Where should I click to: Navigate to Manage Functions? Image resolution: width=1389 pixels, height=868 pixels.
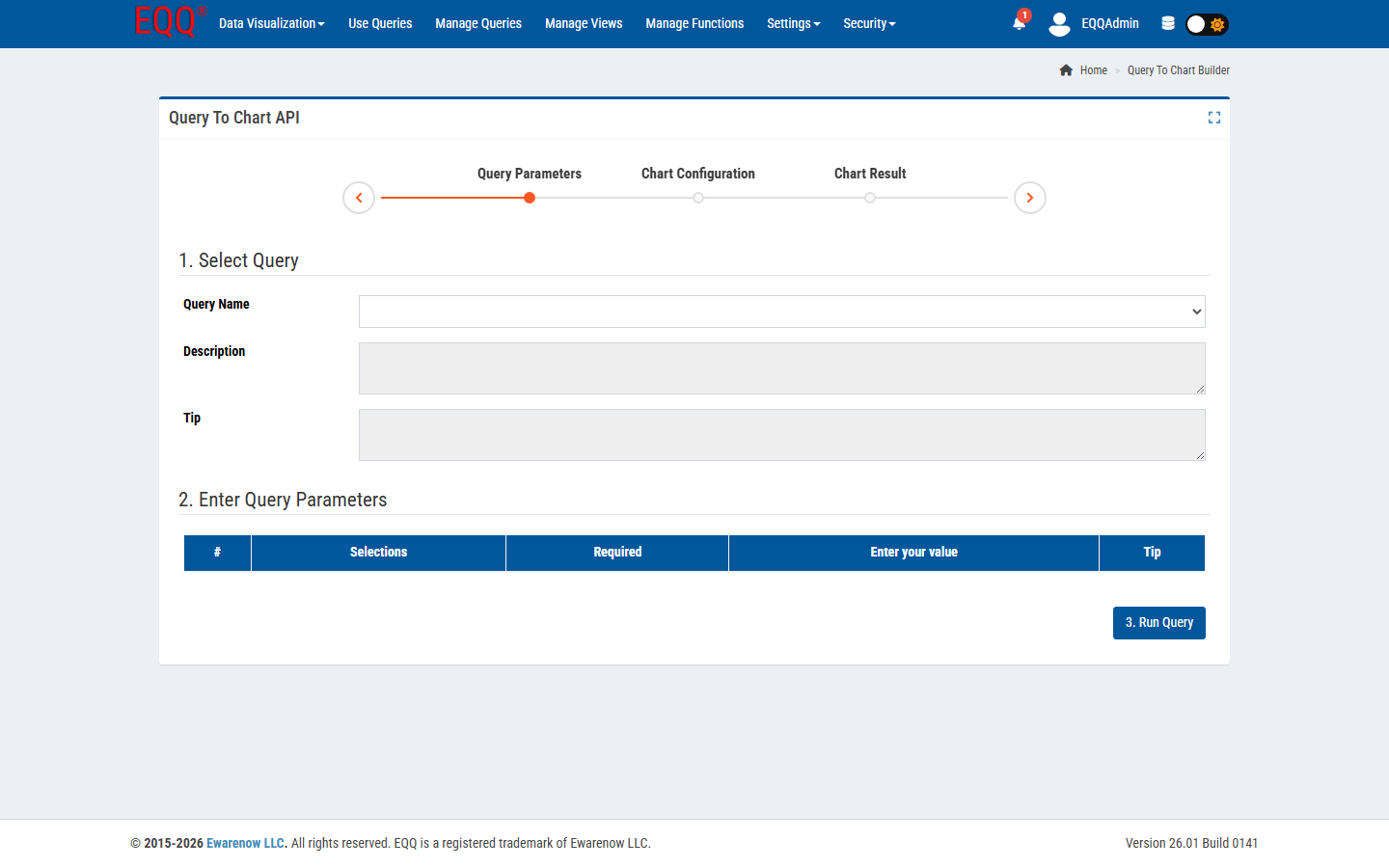(x=694, y=23)
